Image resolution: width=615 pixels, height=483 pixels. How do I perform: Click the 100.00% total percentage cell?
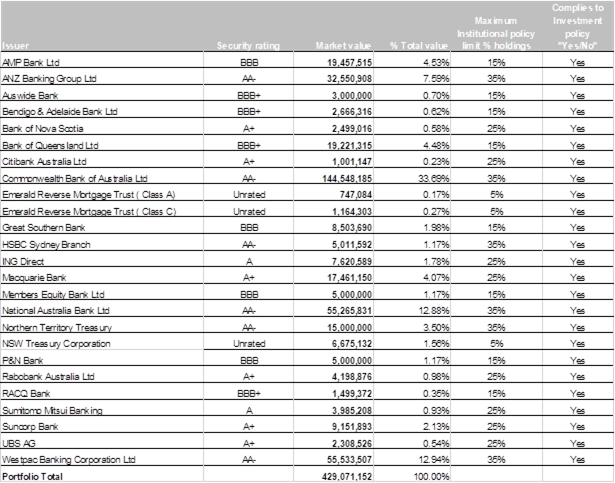coord(431,477)
